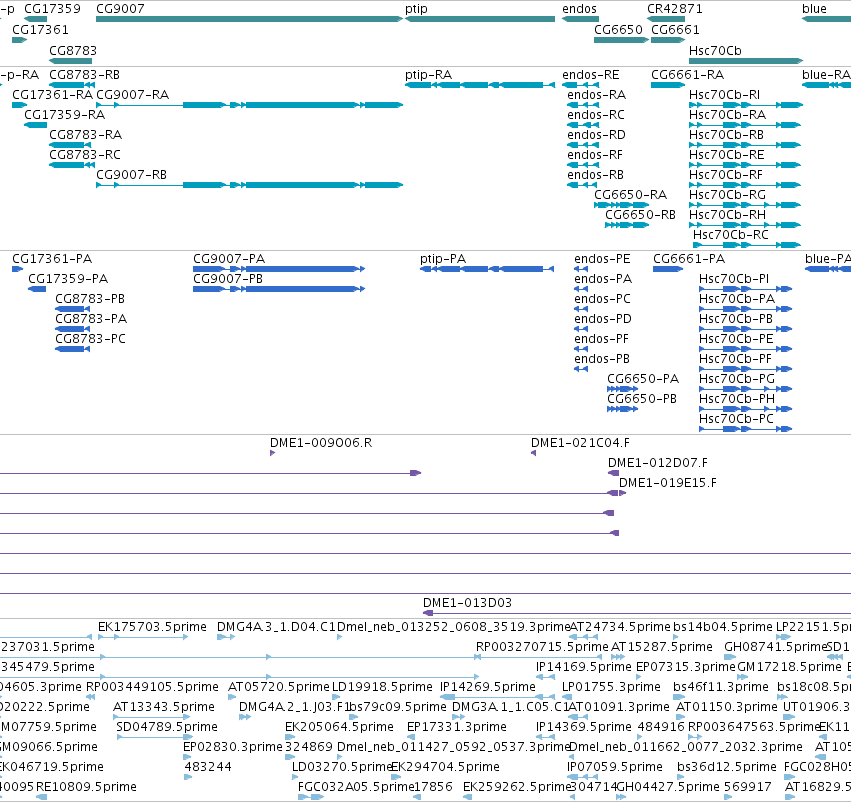Select the CG9007-RA transcript label
The height and width of the screenshot is (802, 851).
pyautogui.click(x=132, y=94)
